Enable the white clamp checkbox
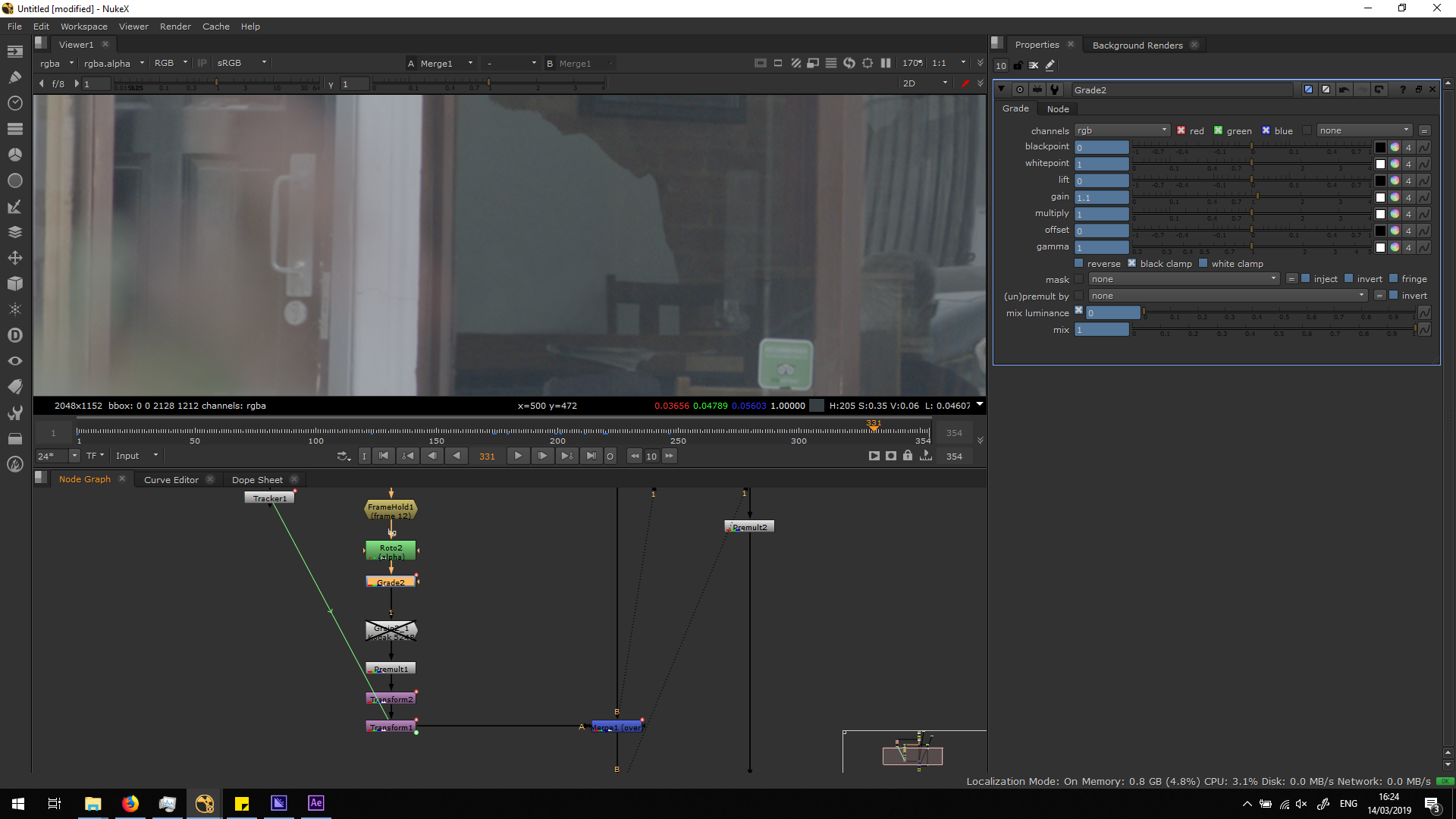The height and width of the screenshot is (819, 1456). [x=1203, y=264]
